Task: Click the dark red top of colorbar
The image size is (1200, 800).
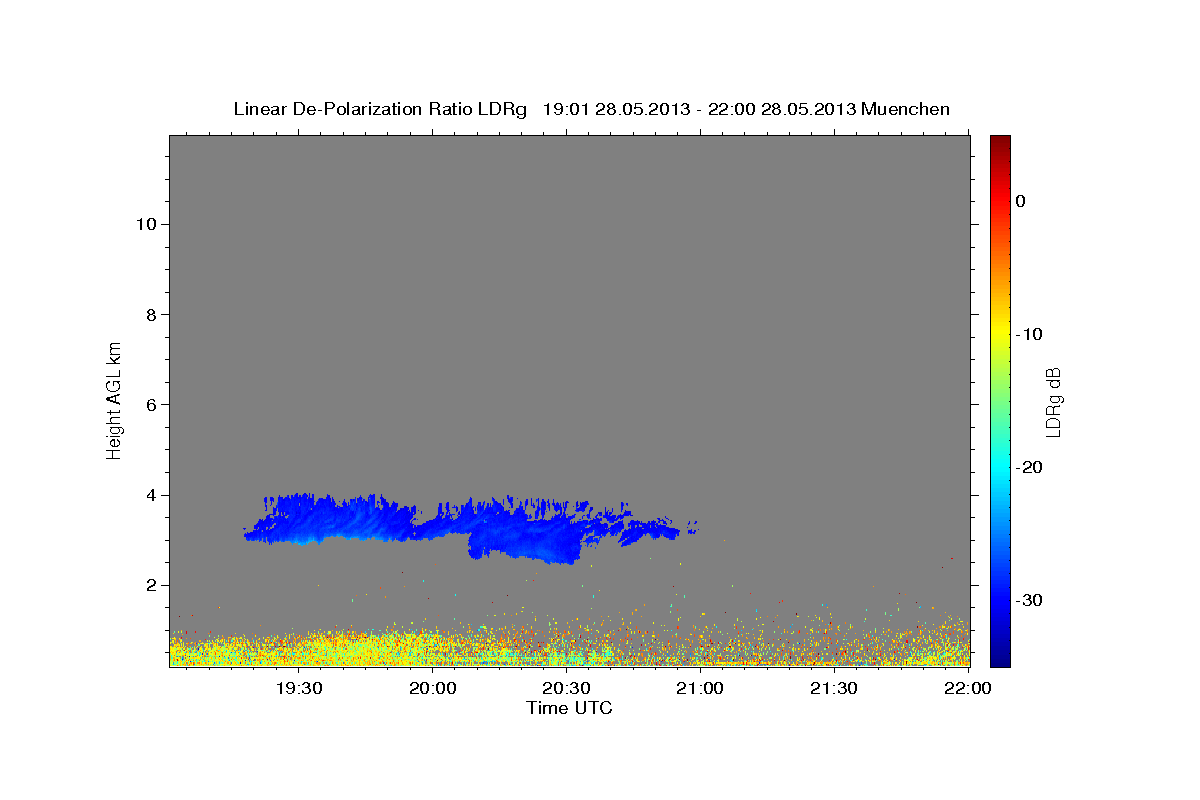Action: tap(1000, 143)
